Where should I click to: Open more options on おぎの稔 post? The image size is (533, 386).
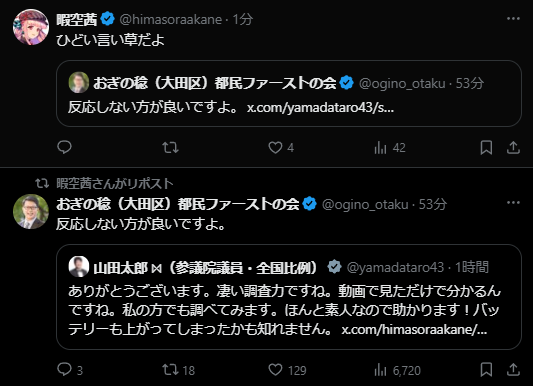click(x=513, y=203)
